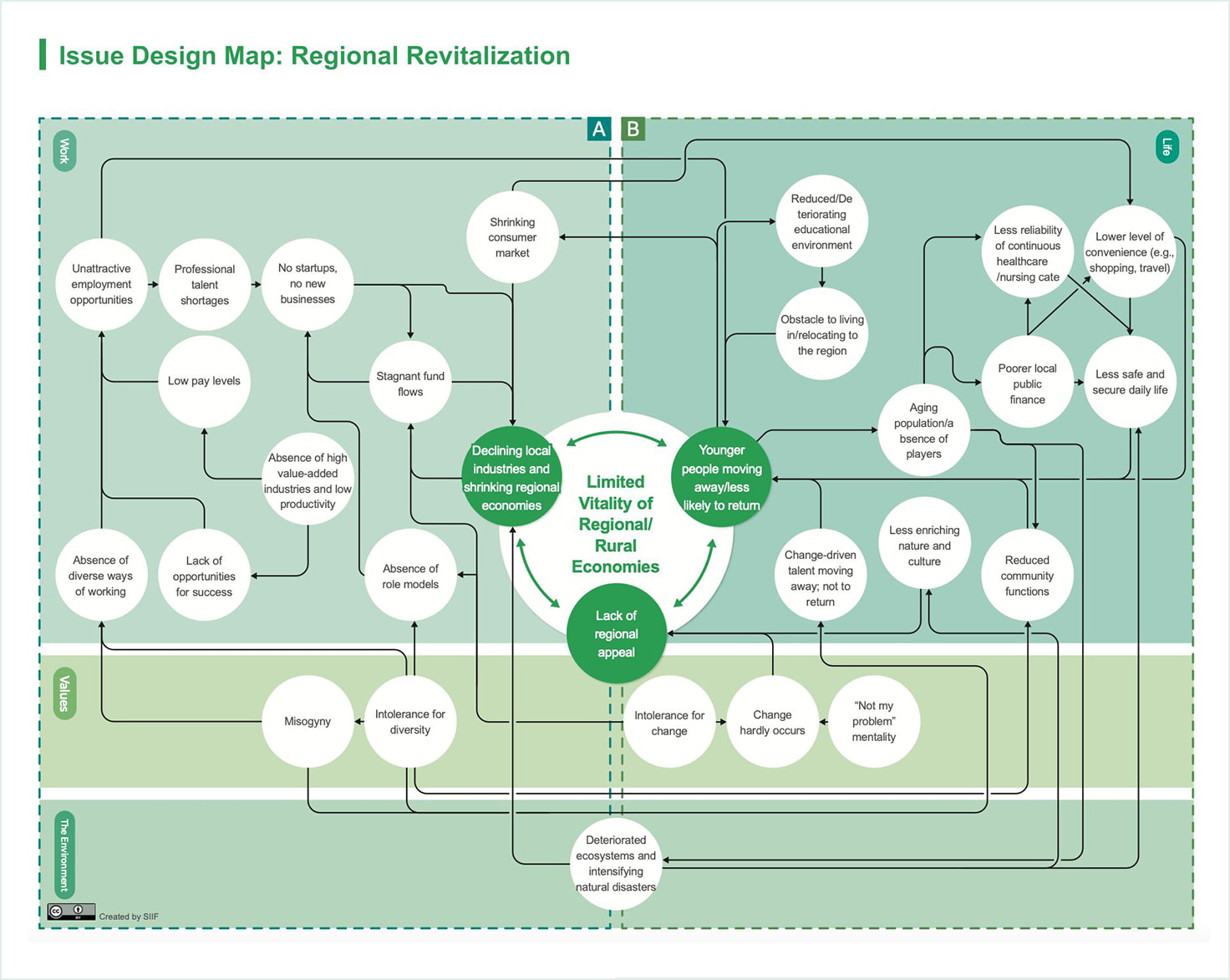Select the section A marker box
This screenshot has height=980, width=1230.
tap(598, 129)
